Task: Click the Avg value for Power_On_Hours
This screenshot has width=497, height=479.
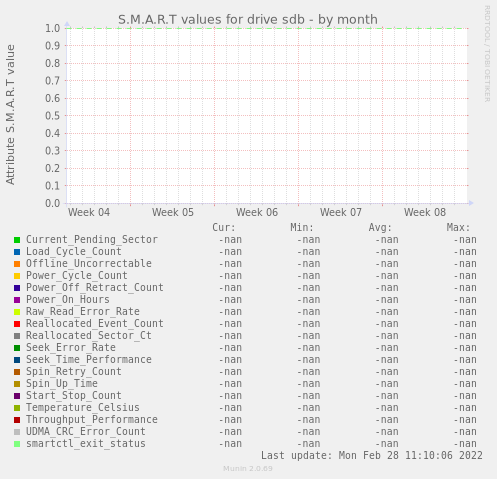Action: [x=387, y=300]
